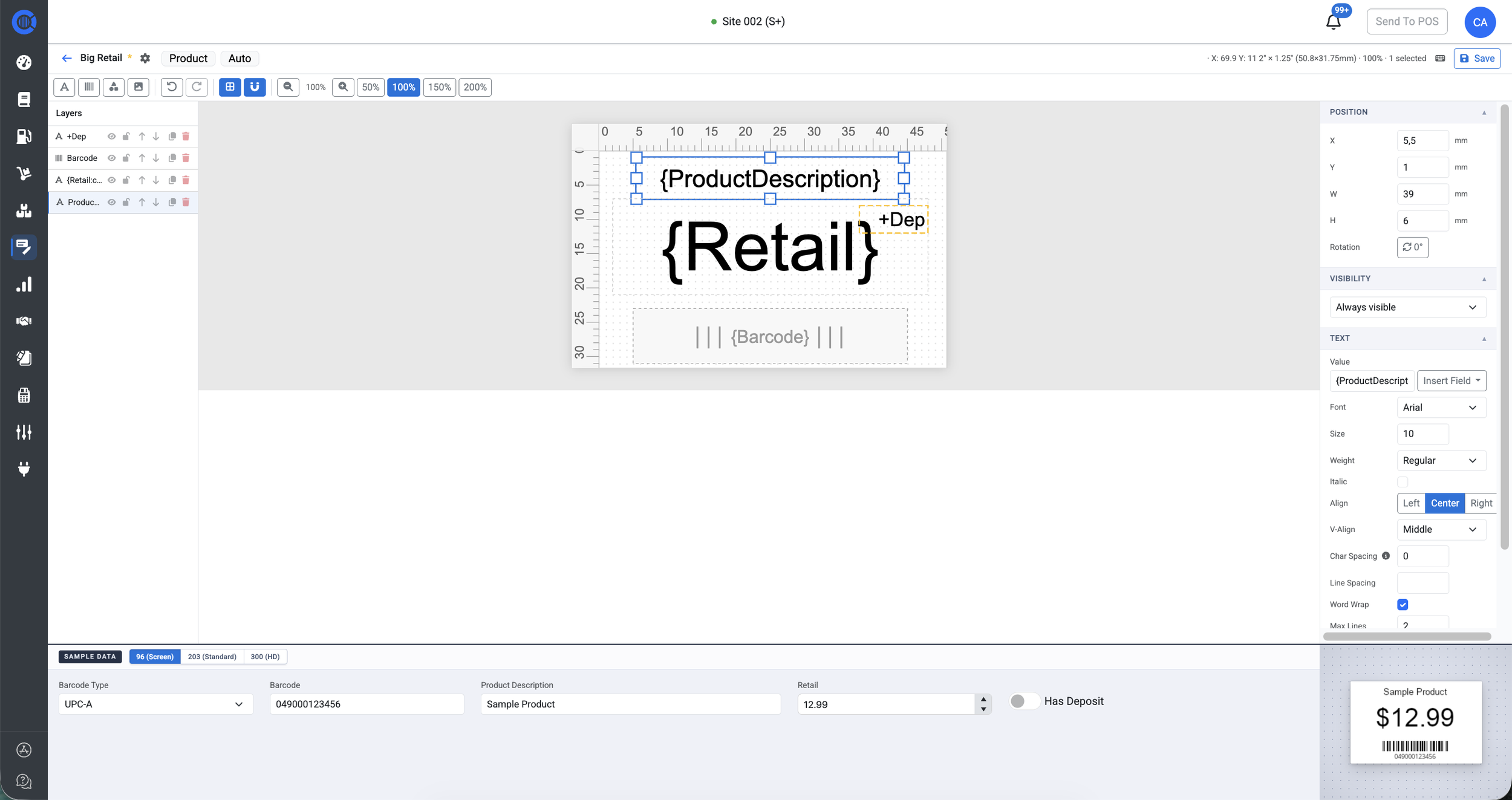1512x800 pixels.
Task: Hide the Produc... layer
Action: pos(111,203)
